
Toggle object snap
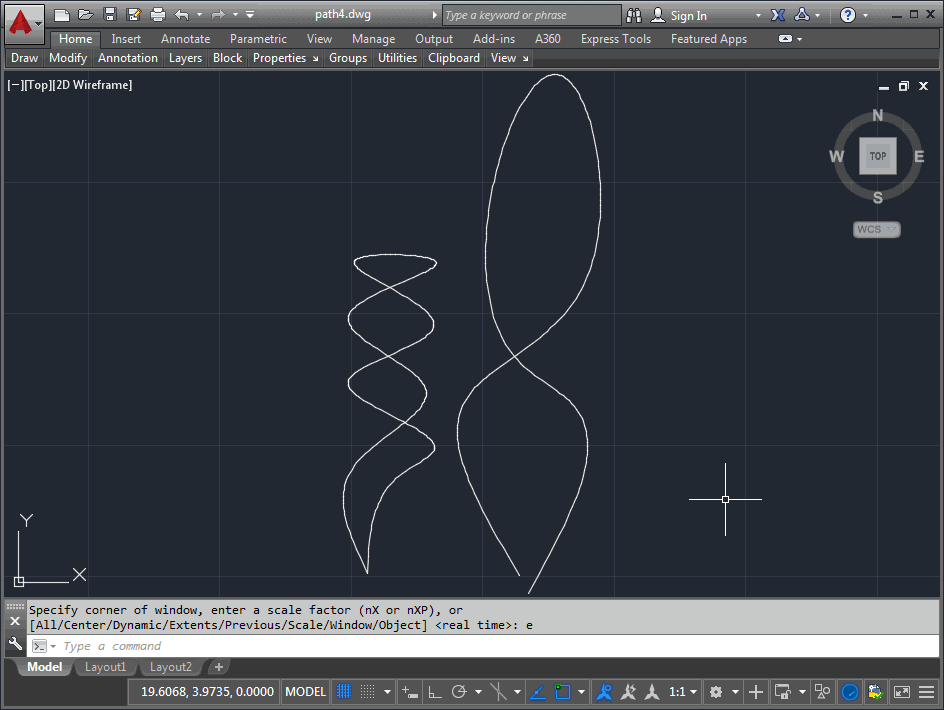pyautogui.click(x=560, y=691)
